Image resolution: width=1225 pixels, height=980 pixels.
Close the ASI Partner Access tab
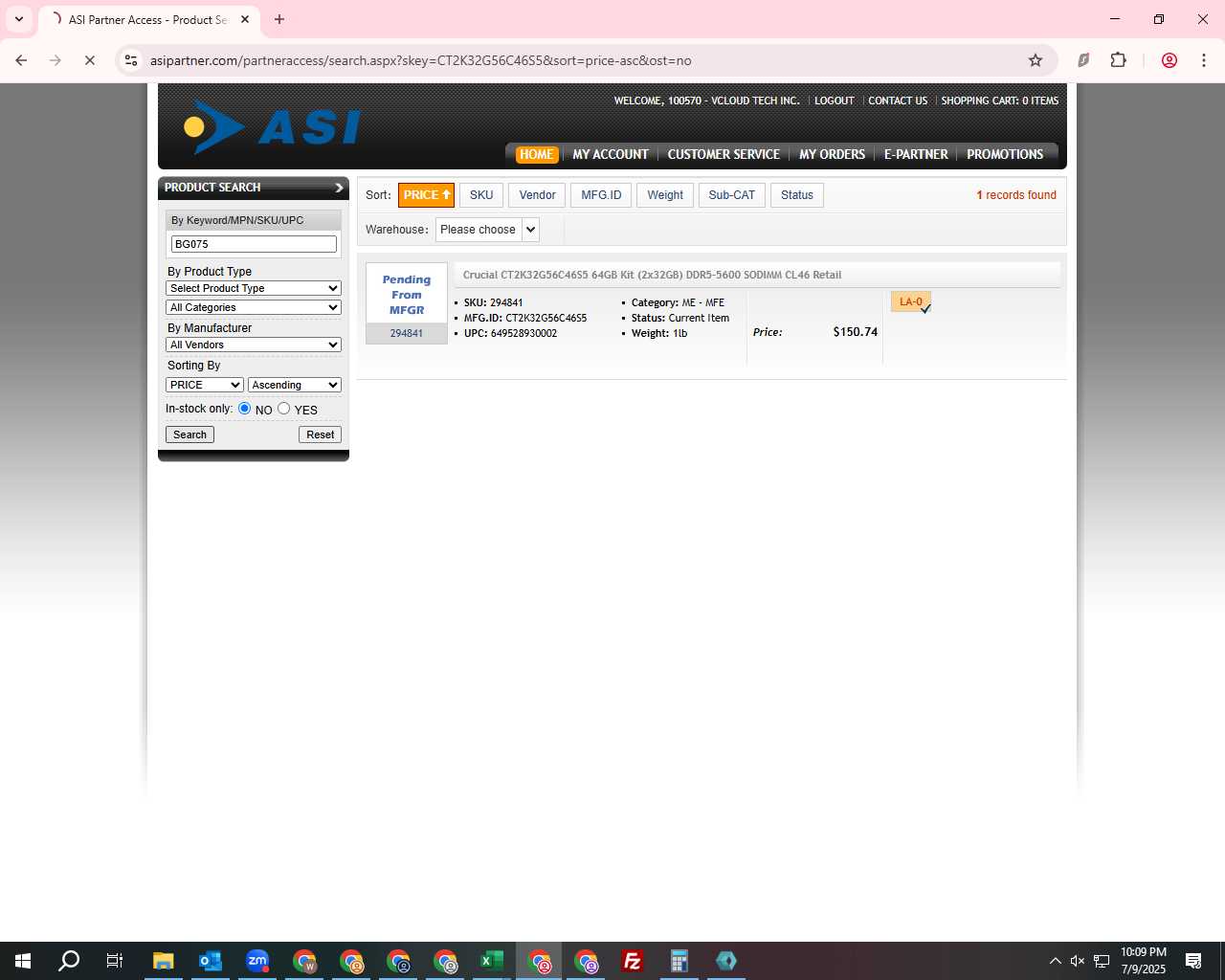point(245,19)
